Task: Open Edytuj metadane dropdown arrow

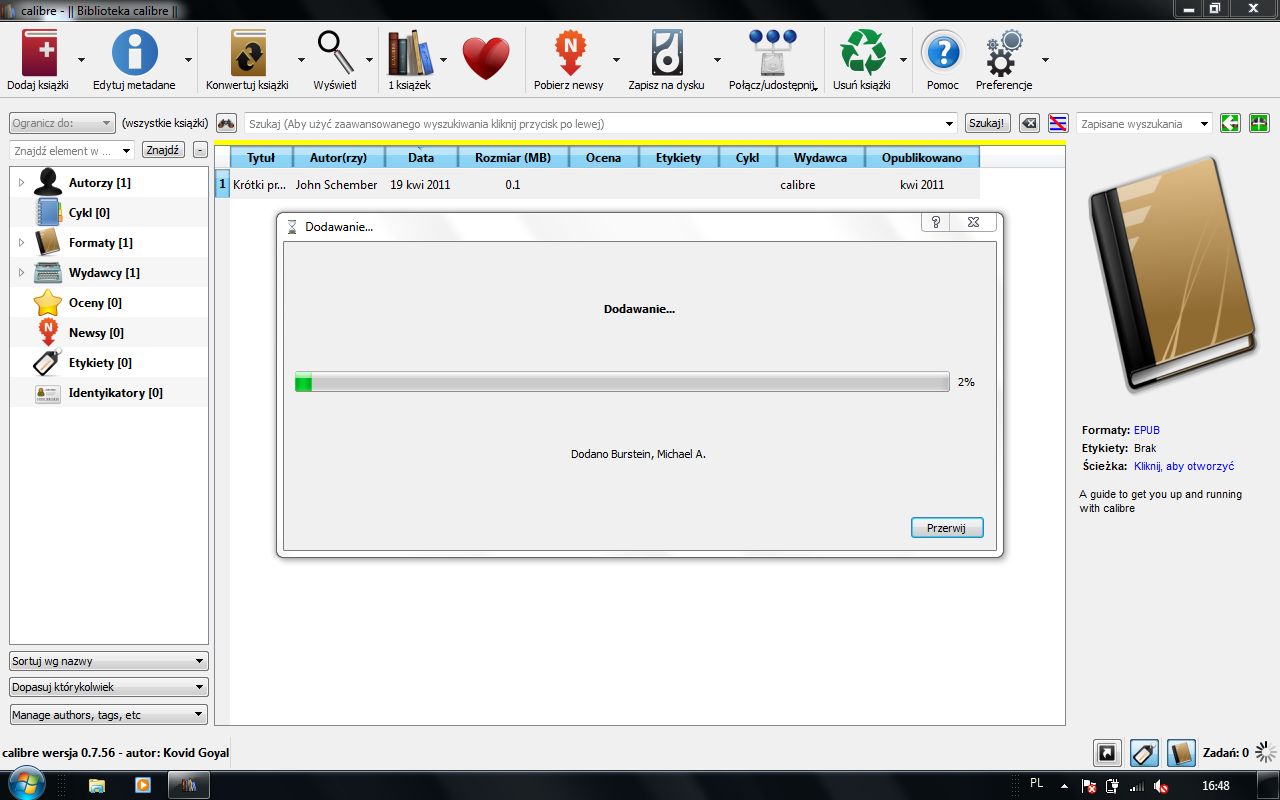Action: (188, 59)
